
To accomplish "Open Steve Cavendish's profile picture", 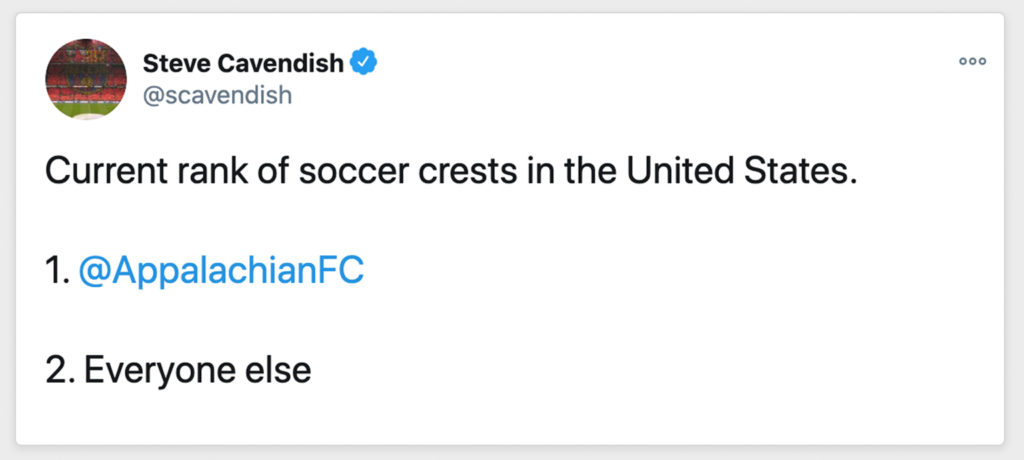I will click(86, 79).
